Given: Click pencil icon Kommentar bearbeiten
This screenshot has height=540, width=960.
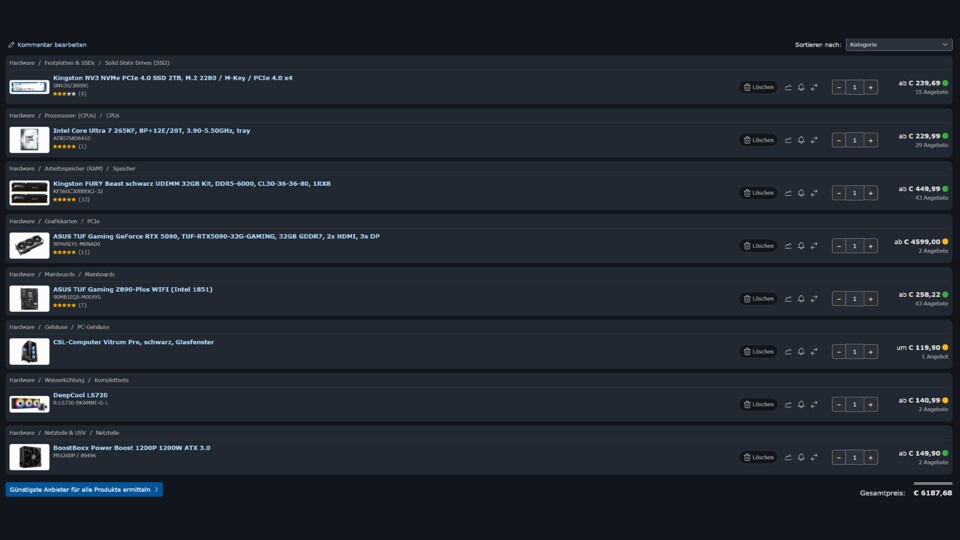Looking at the screenshot, I should (x=11, y=45).
